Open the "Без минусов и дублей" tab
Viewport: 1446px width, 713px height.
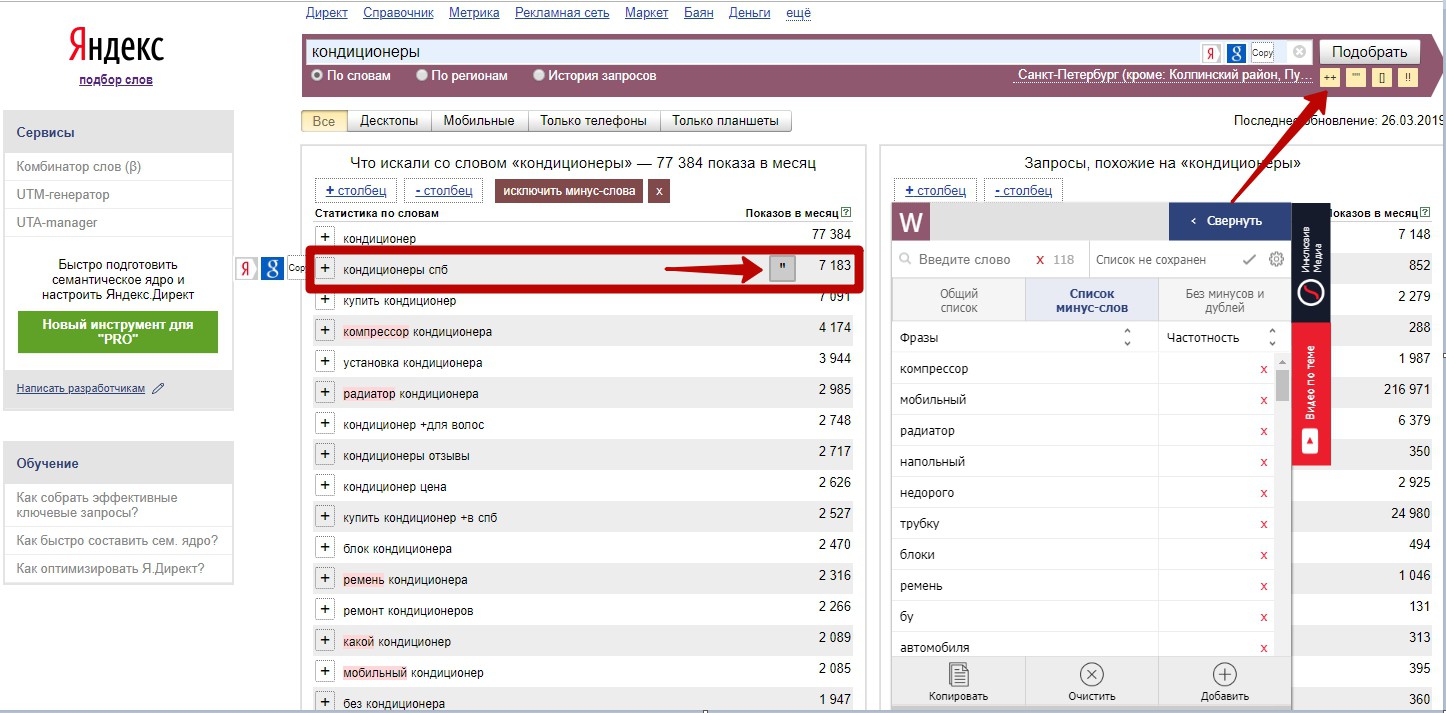coord(1225,301)
